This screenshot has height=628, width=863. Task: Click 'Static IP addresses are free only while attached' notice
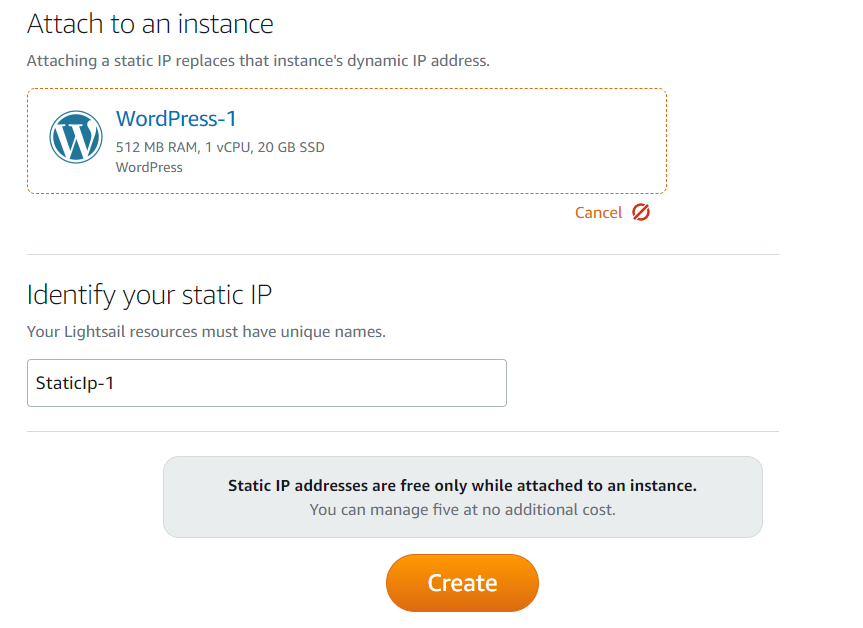click(x=462, y=485)
